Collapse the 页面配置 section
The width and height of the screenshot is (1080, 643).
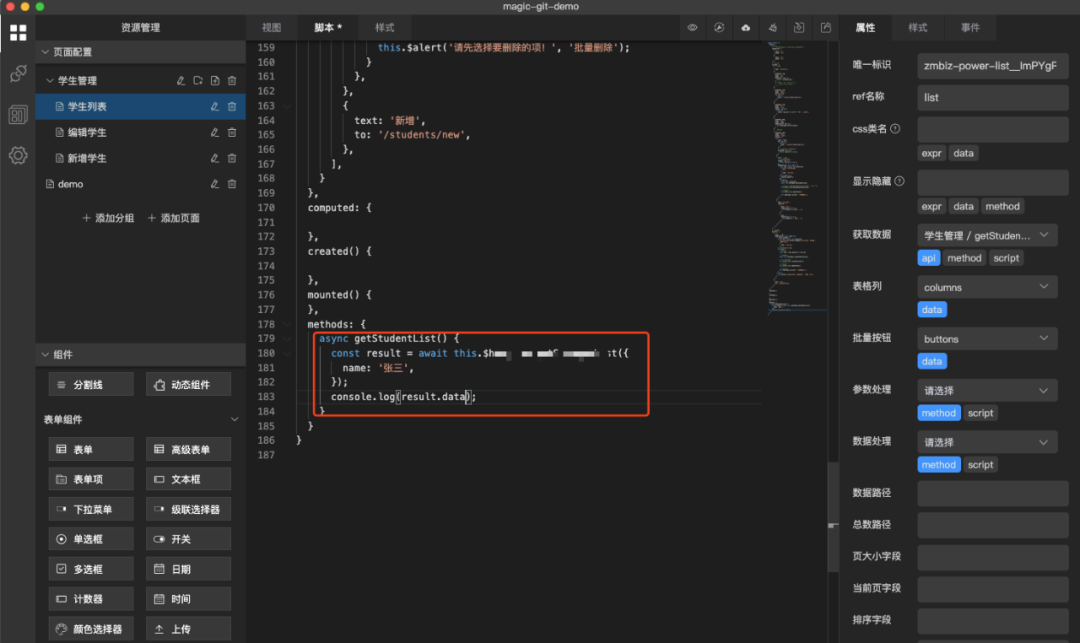[x=45, y=52]
